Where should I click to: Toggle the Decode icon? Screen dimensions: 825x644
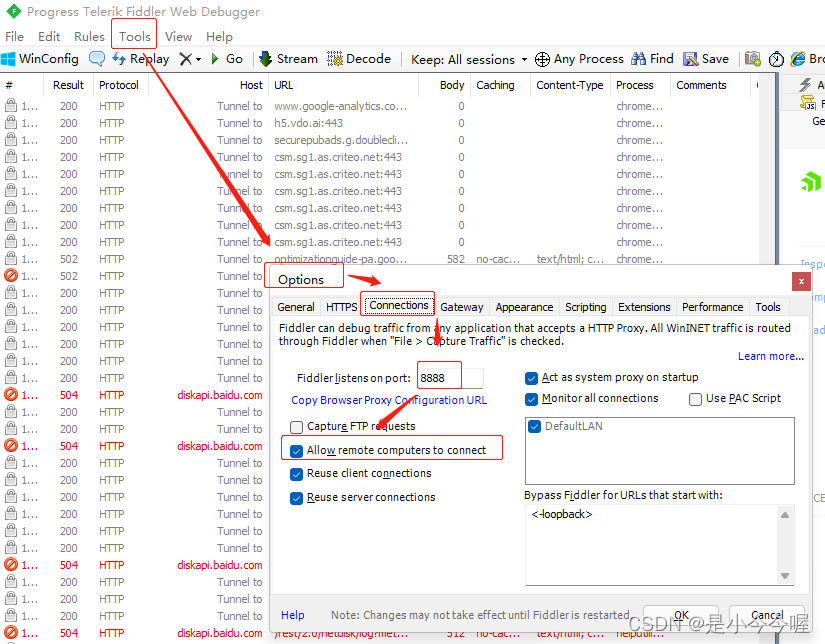pyautogui.click(x=335, y=59)
